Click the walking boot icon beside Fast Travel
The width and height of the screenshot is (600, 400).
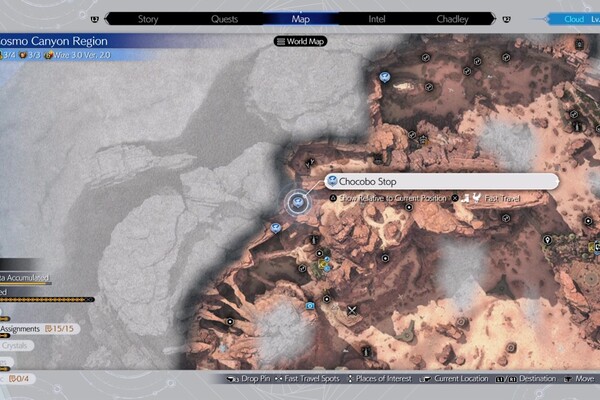click(465, 198)
